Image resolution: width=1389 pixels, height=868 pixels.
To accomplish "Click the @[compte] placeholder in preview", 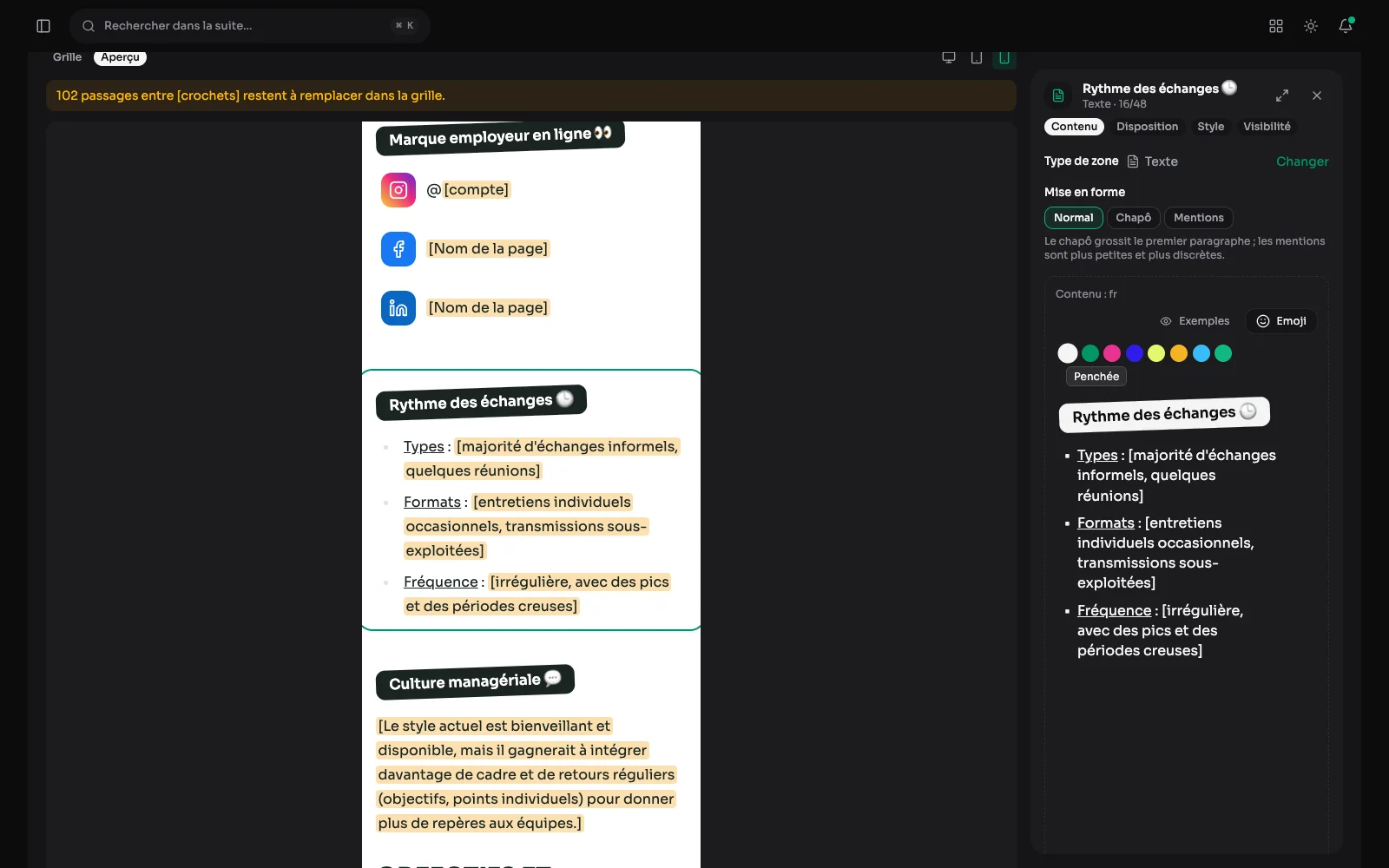I will (468, 190).
